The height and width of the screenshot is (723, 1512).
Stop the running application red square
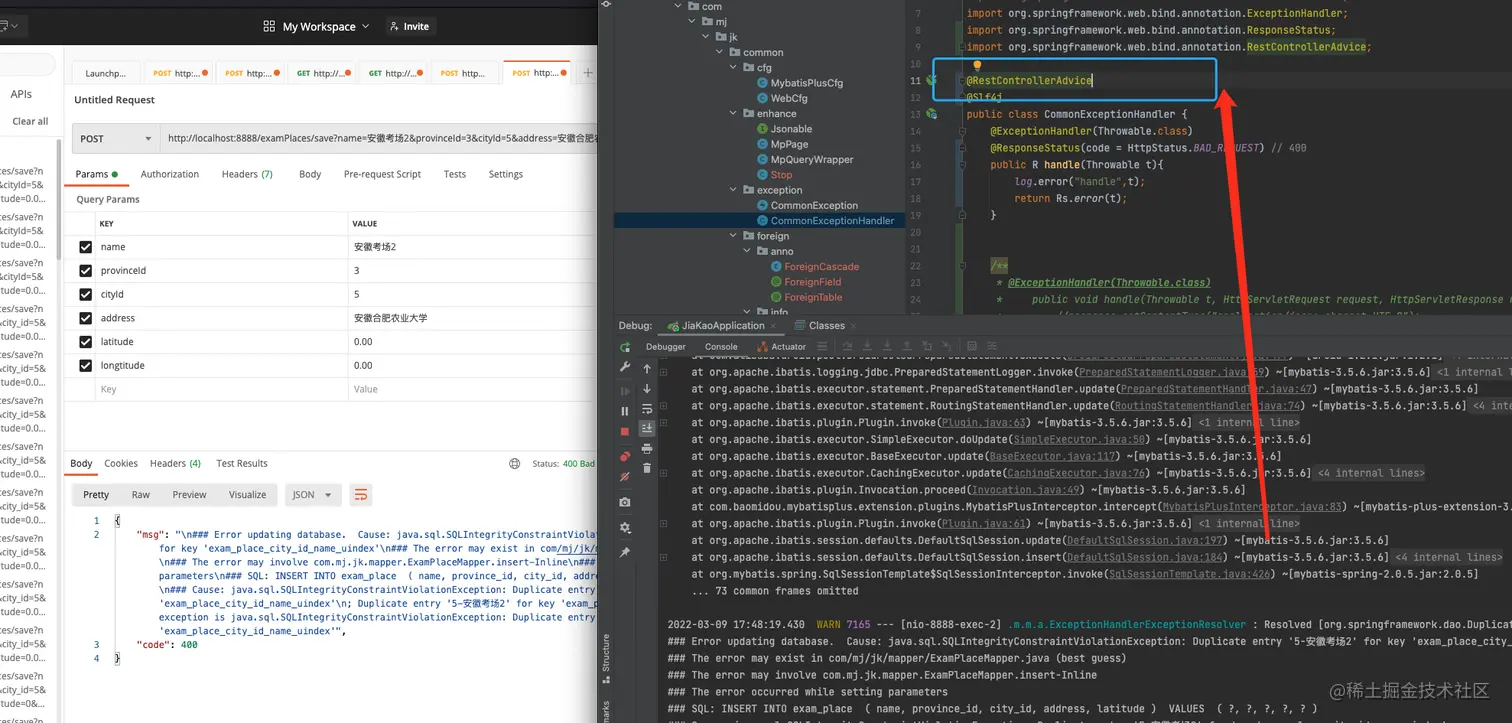pyautogui.click(x=625, y=431)
